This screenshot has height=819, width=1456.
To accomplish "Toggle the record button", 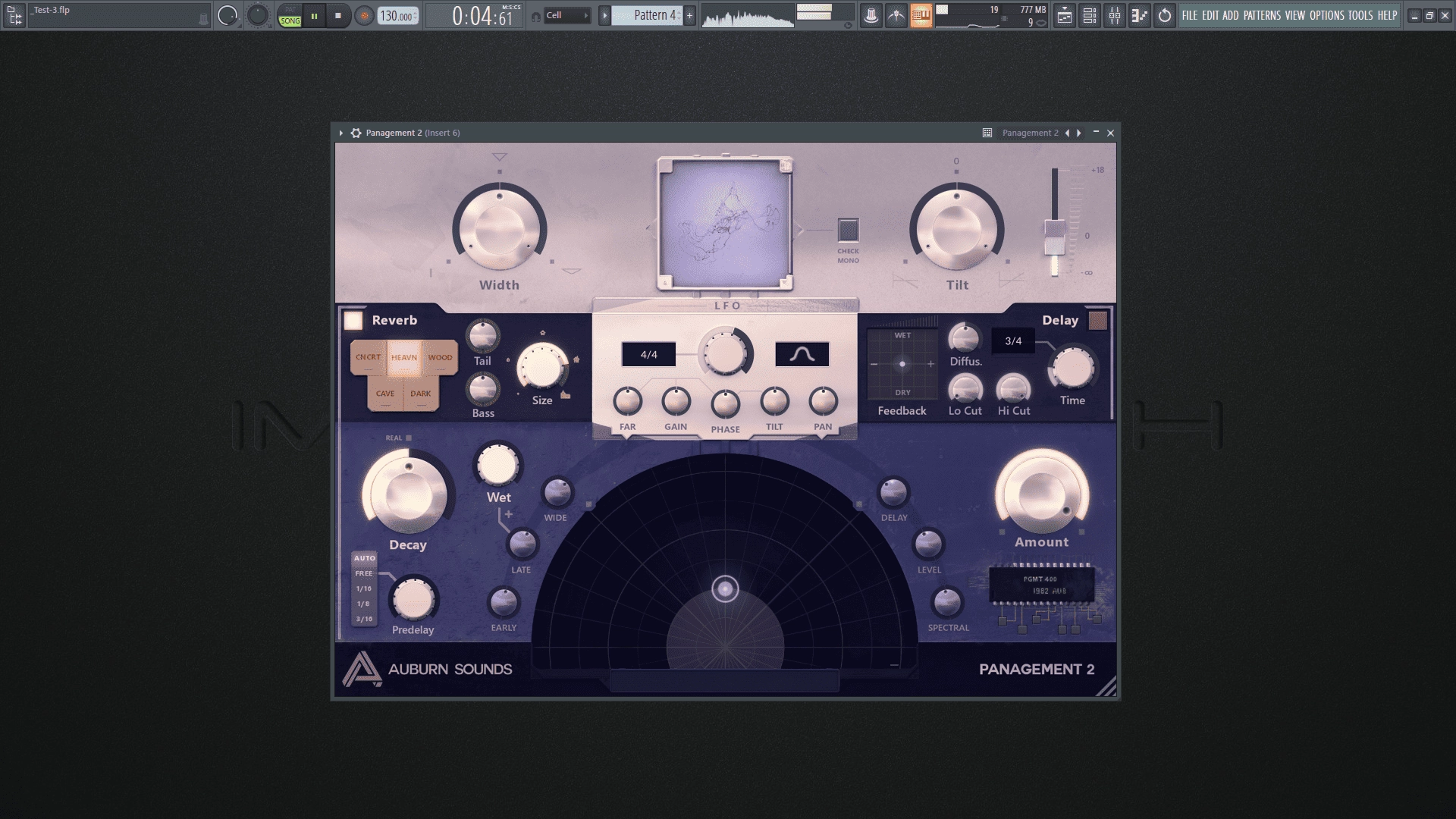I will pyautogui.click(x=365, y=16).
